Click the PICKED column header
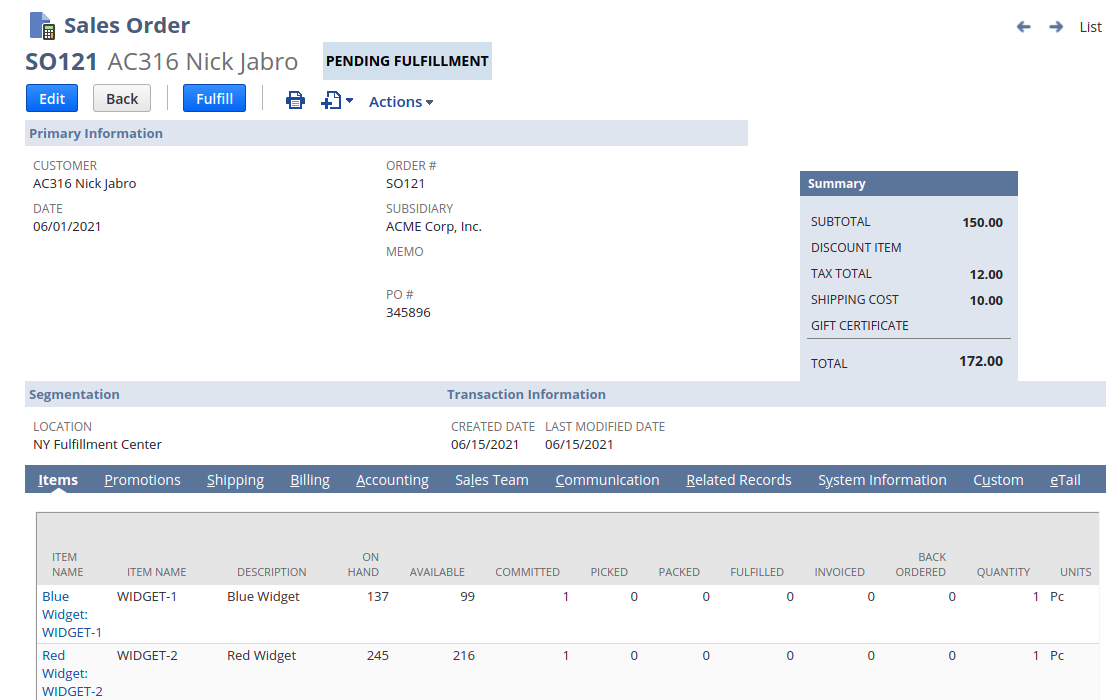This screenshot has width=1106, height=700. point(609,572)
